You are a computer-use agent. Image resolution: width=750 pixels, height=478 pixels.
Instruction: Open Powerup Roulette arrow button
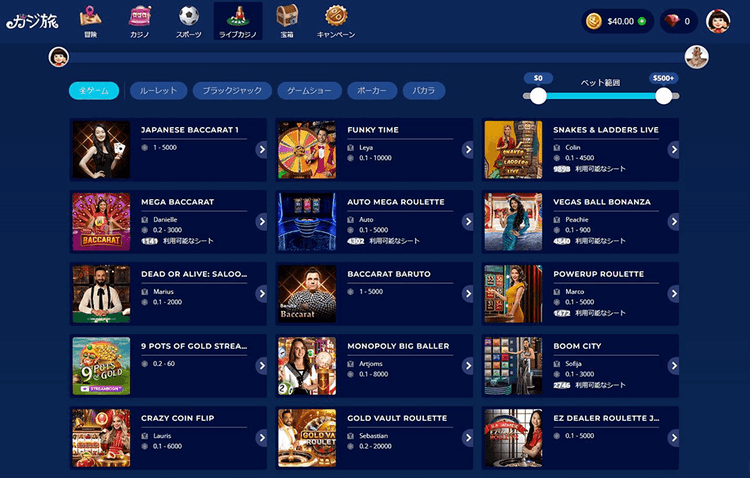[673, 293]
